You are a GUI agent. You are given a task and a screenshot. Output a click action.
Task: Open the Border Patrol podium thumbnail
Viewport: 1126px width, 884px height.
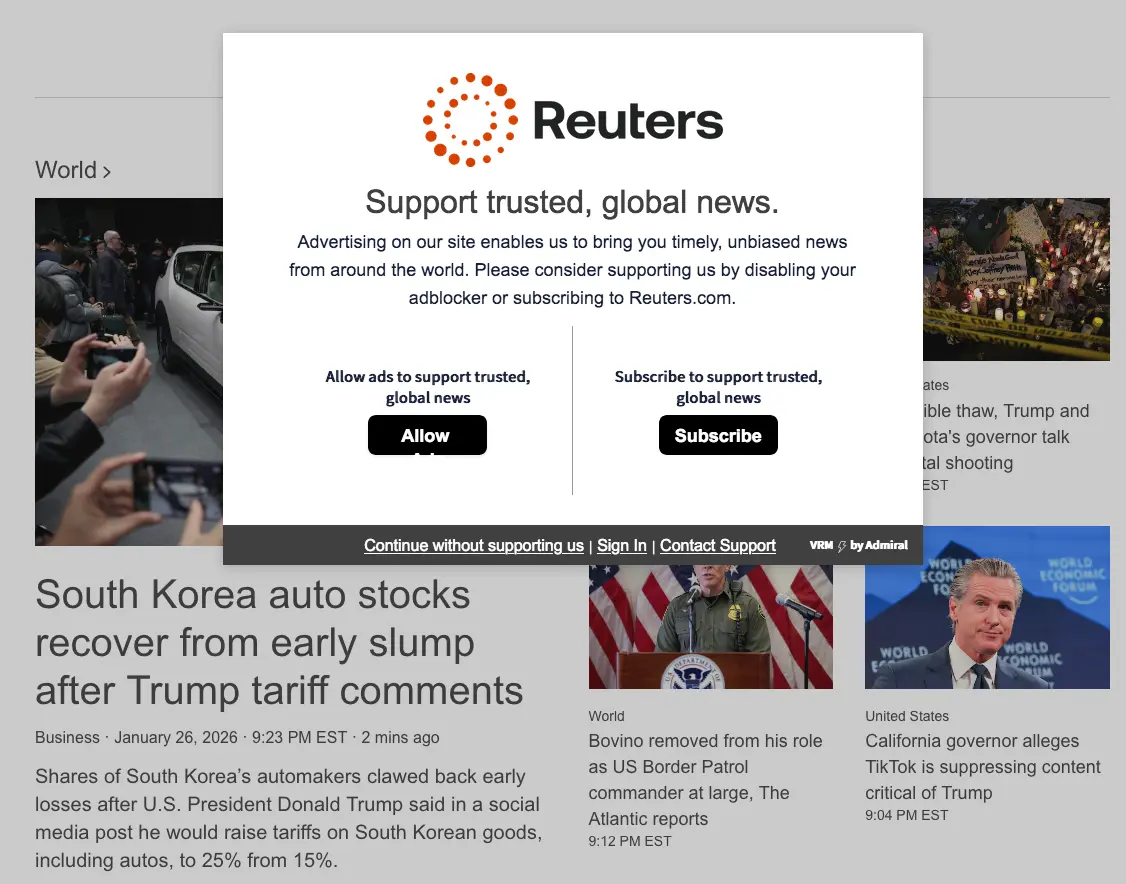[x=711, y=626]
